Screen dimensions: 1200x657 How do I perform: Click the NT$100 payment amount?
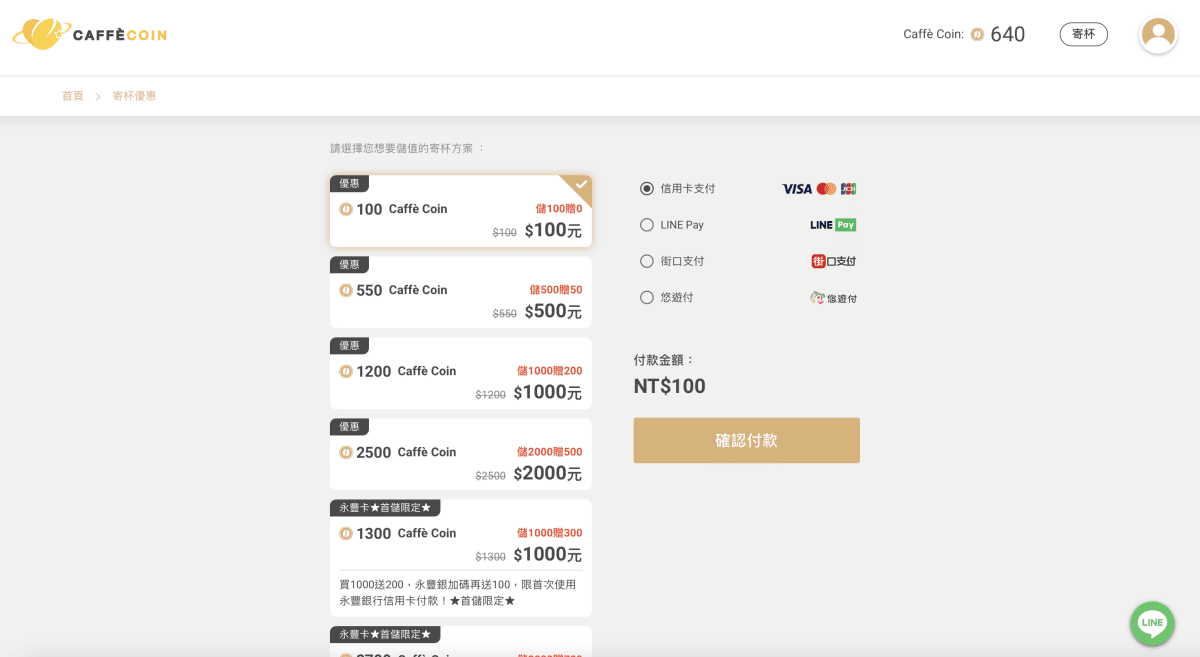point(670,386)
